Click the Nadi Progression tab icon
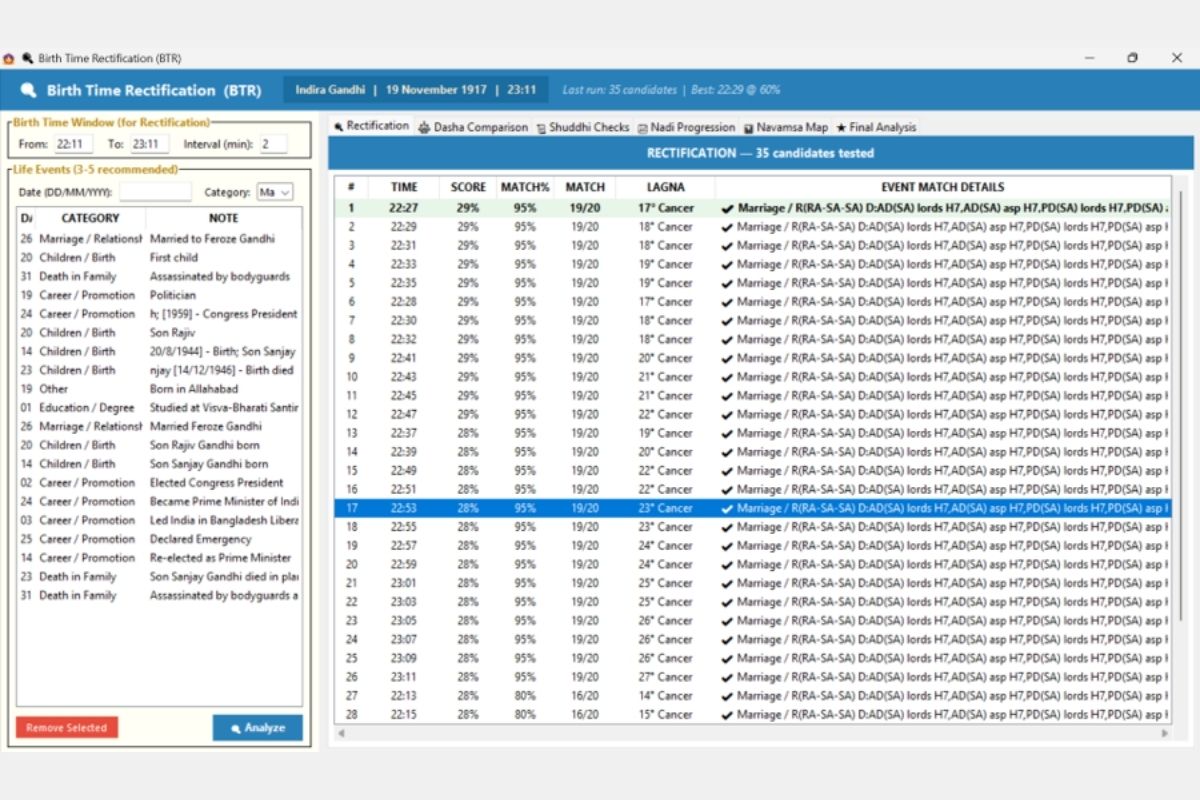This screenshot has height=800, width=1200. click(642, 127)
